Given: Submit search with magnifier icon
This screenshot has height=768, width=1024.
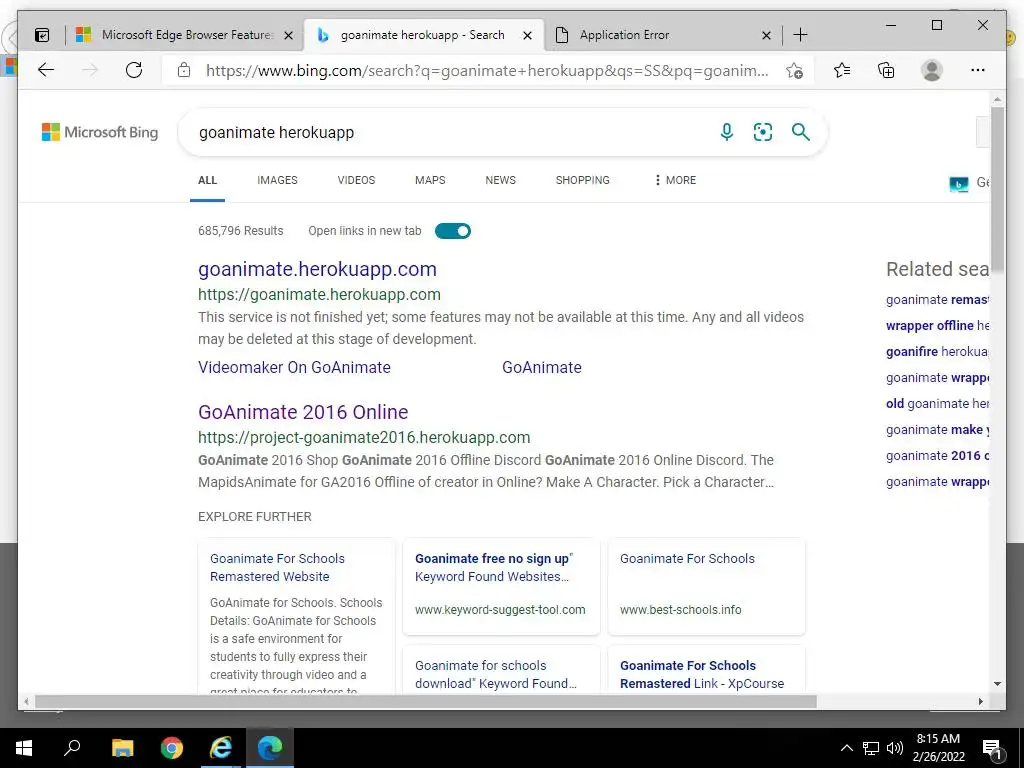Looking at the screenshot, I should pyautogui.click(x=801, y=132).
